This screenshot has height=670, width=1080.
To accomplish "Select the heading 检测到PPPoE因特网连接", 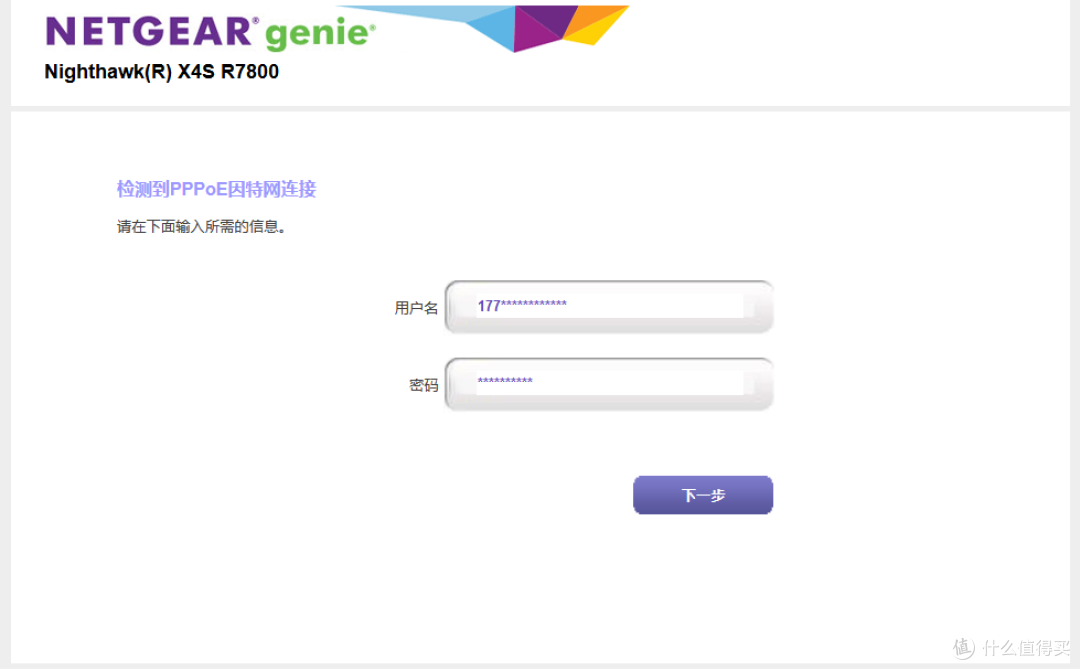I will (x=216, y=189).
